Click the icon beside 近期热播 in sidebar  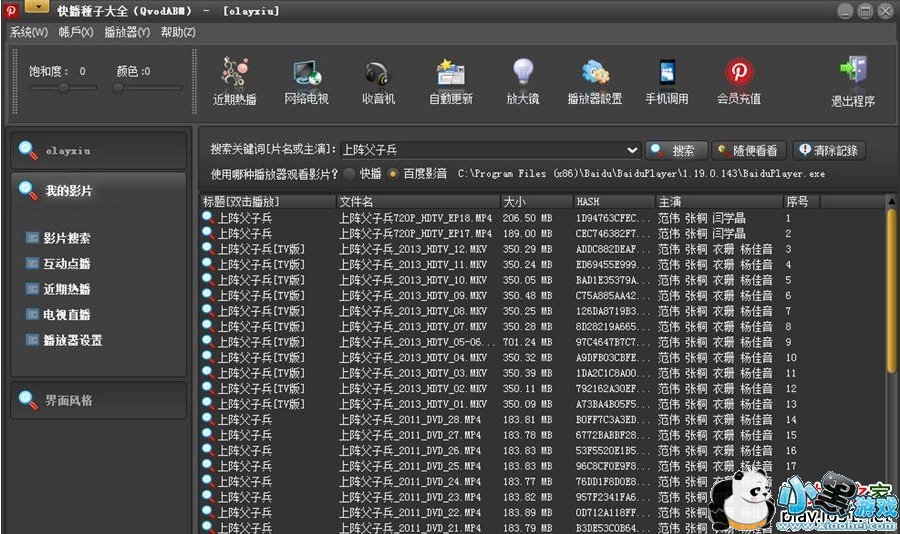[32, 289]
